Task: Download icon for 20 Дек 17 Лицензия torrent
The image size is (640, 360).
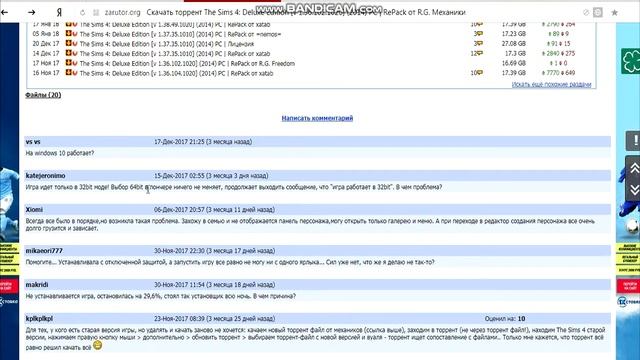Action: (69, 43)
